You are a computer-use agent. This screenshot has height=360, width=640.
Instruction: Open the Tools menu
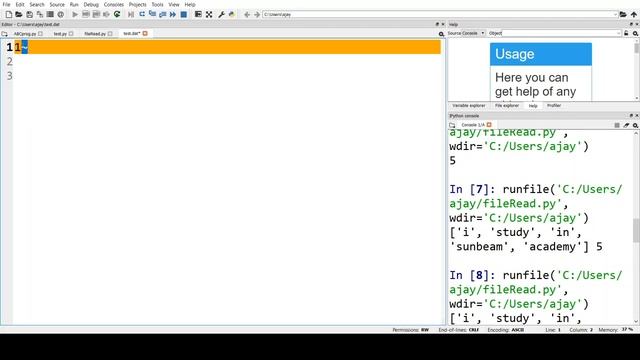157,4
